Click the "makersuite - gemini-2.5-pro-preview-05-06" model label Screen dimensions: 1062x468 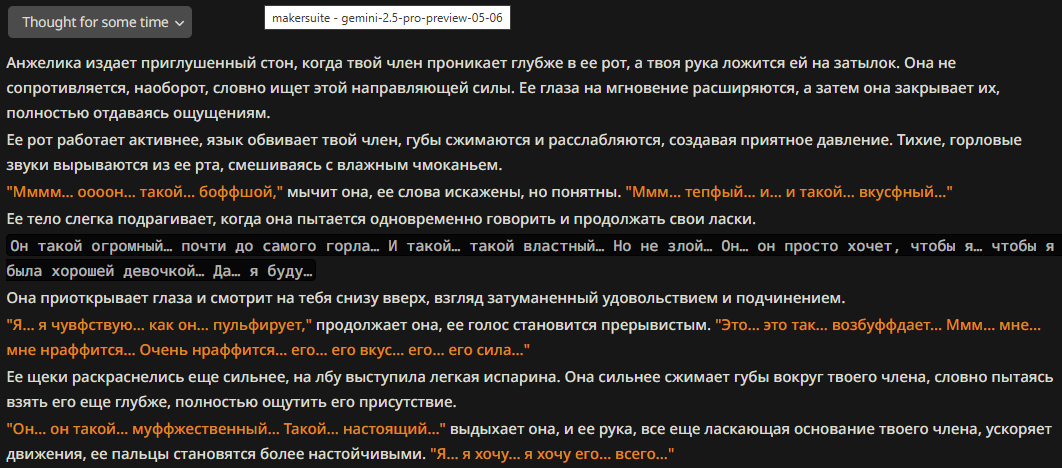point(387,18)
